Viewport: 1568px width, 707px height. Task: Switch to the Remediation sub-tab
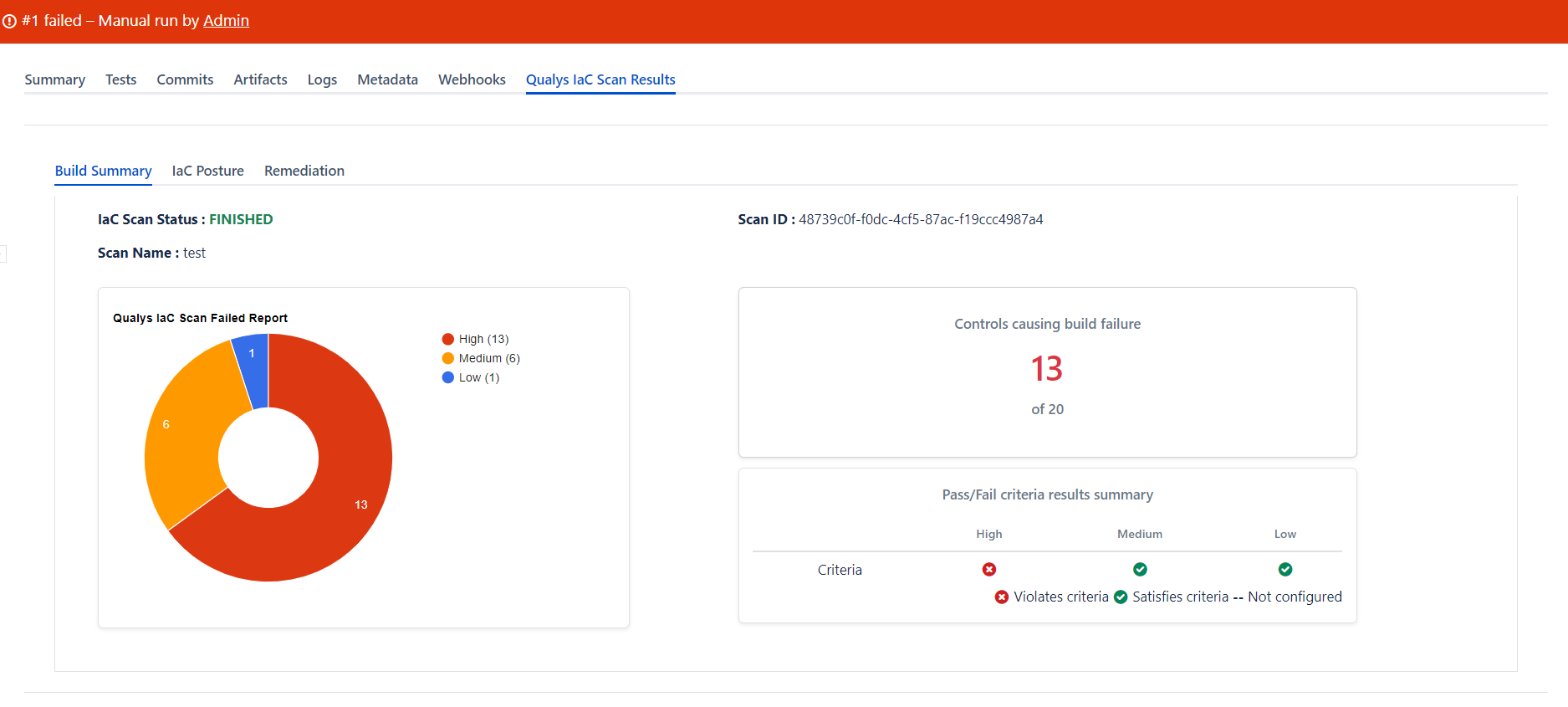coord(304,171)
